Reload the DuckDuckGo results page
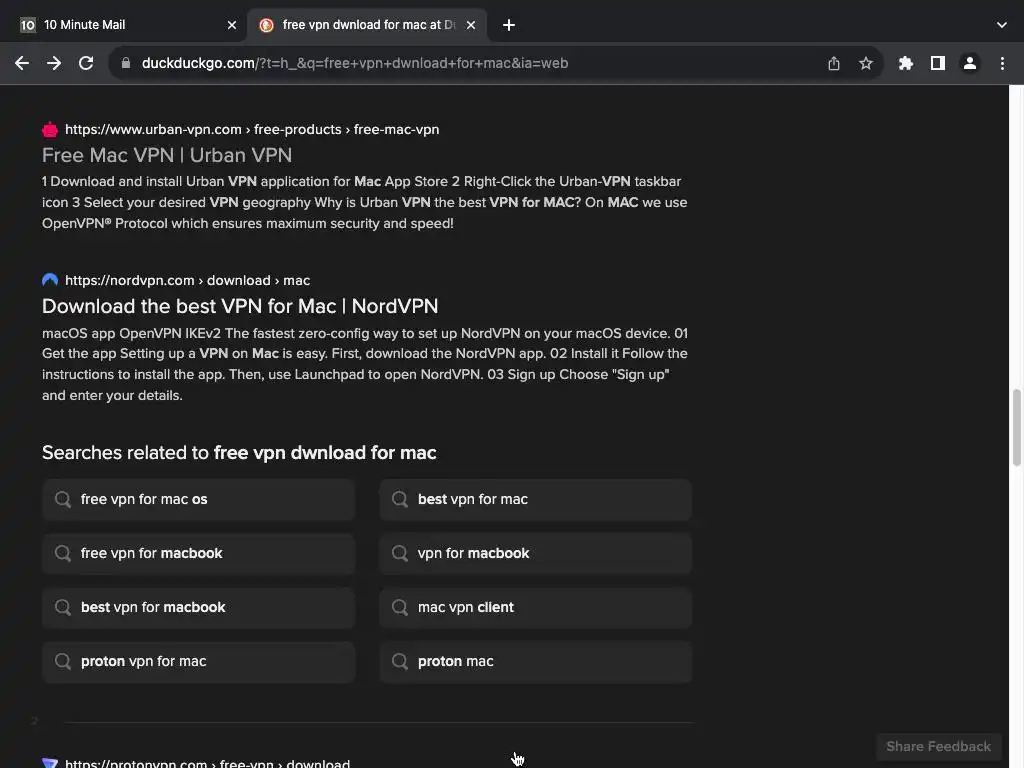1024x768 pixels. [86, 63]
